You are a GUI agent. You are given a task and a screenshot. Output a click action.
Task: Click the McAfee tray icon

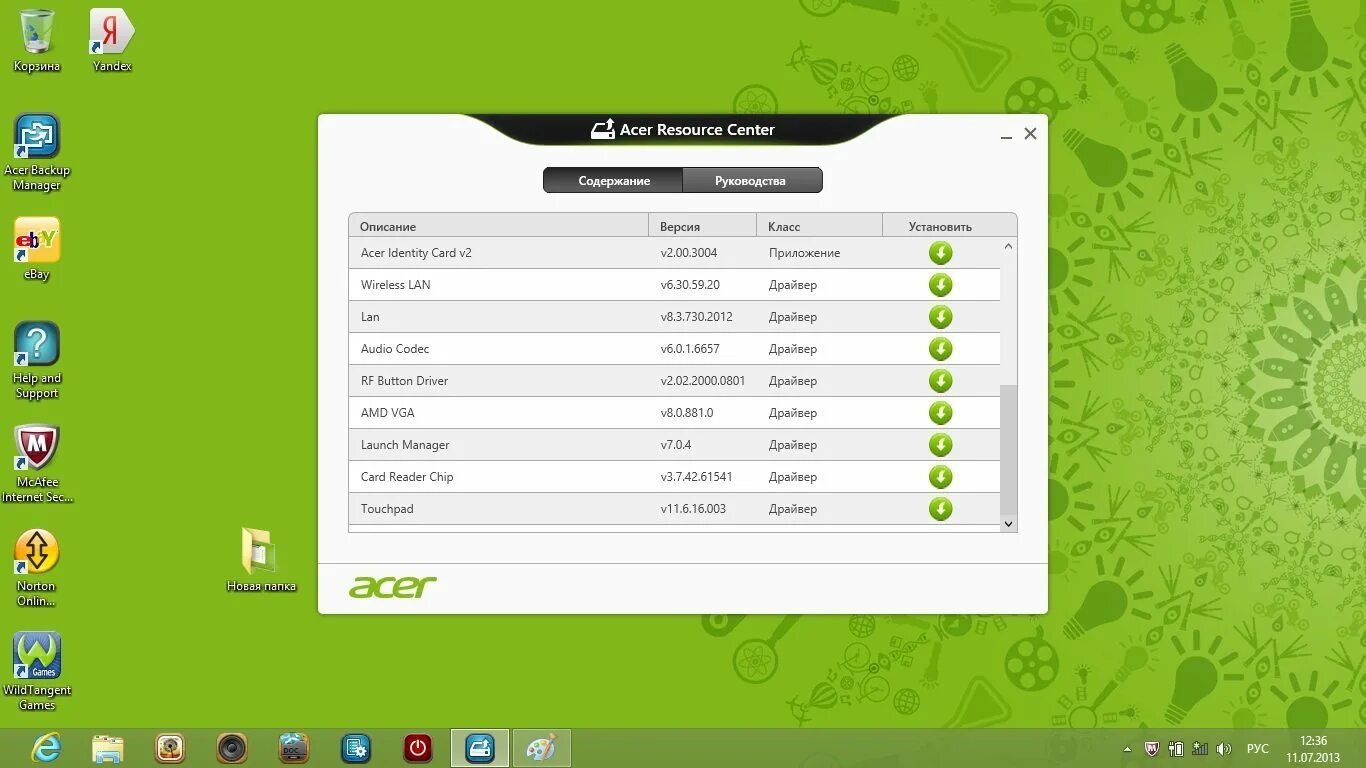[1152, 749]
